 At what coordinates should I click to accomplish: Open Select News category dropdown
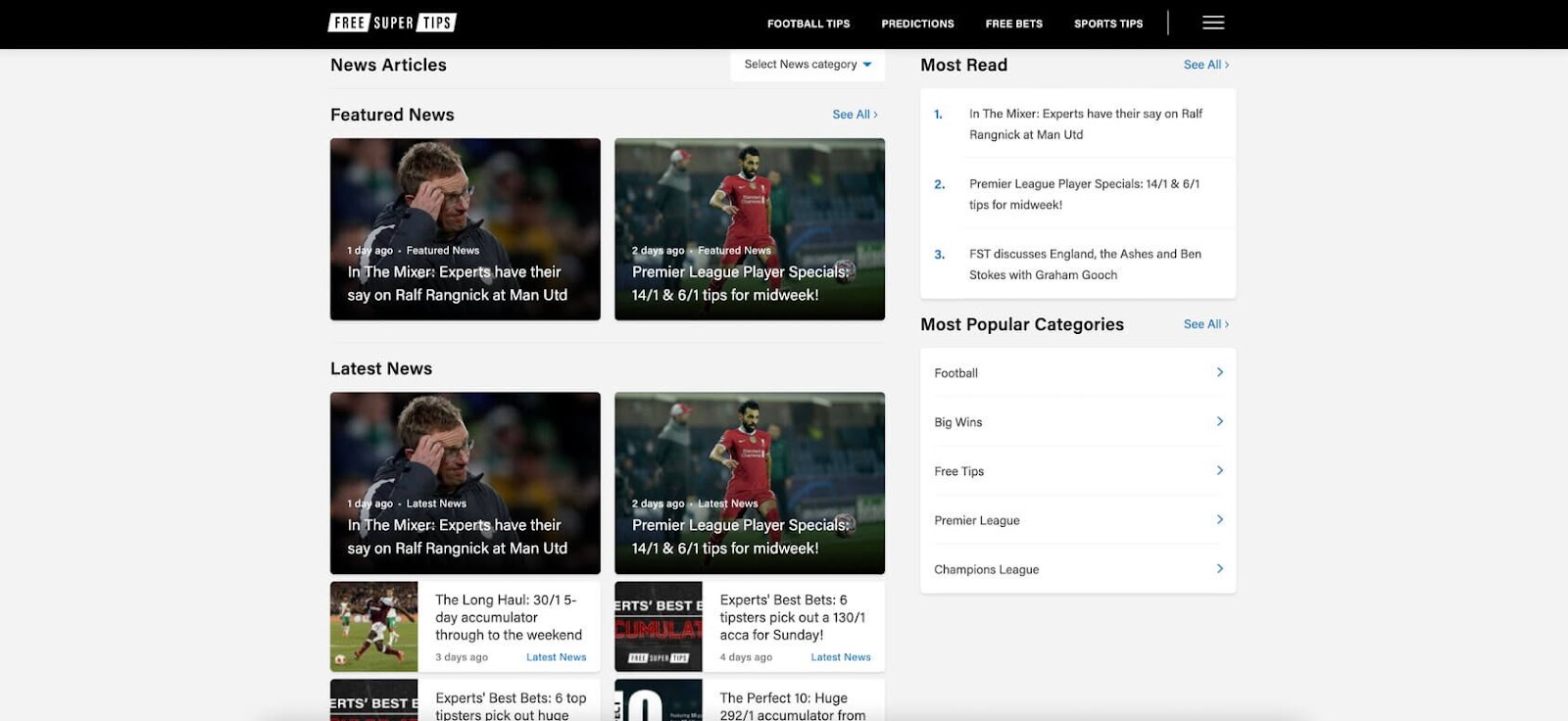click(808, 65)
